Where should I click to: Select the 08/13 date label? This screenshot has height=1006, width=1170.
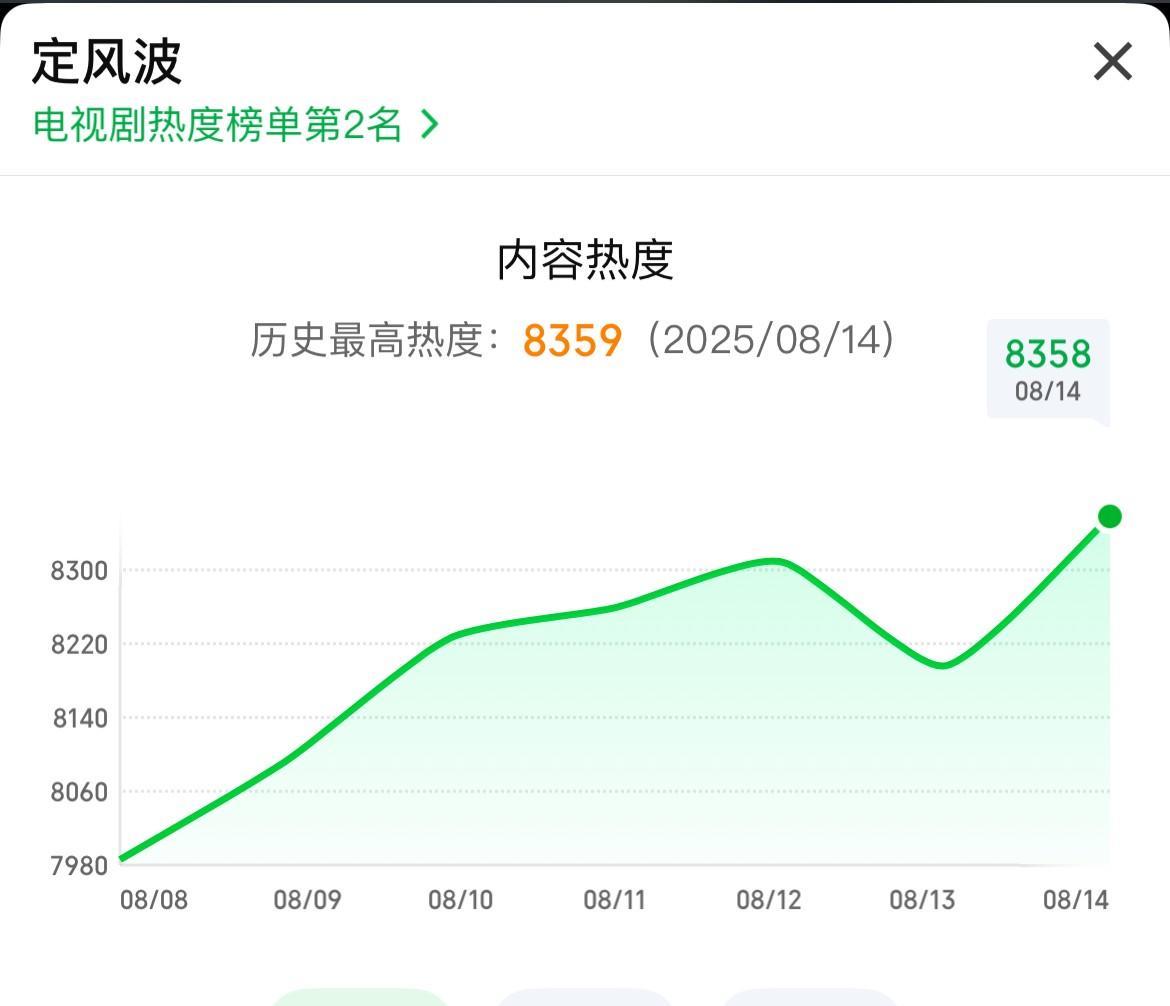[922, 900]
